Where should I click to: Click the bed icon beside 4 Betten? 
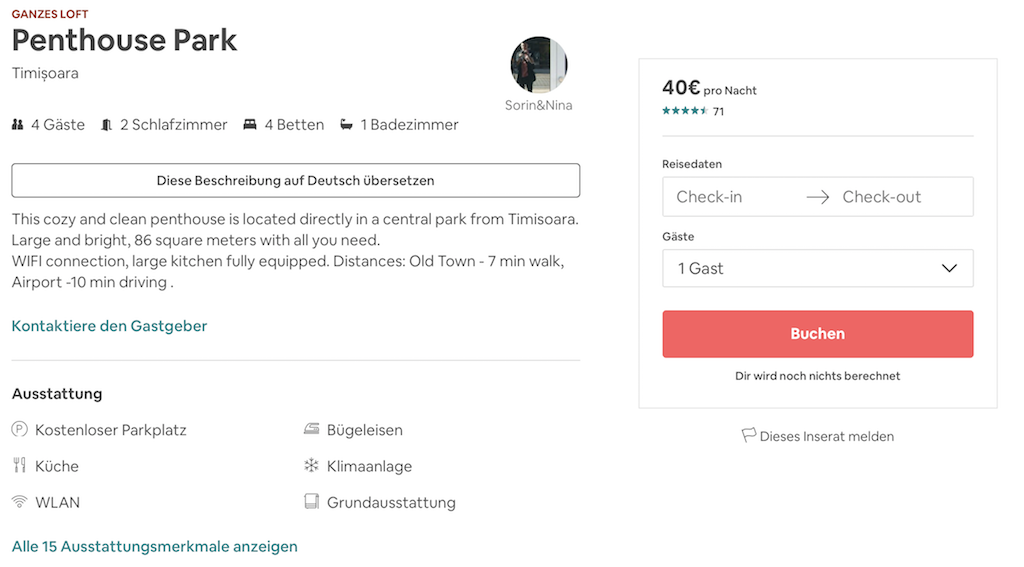point(250,125)
